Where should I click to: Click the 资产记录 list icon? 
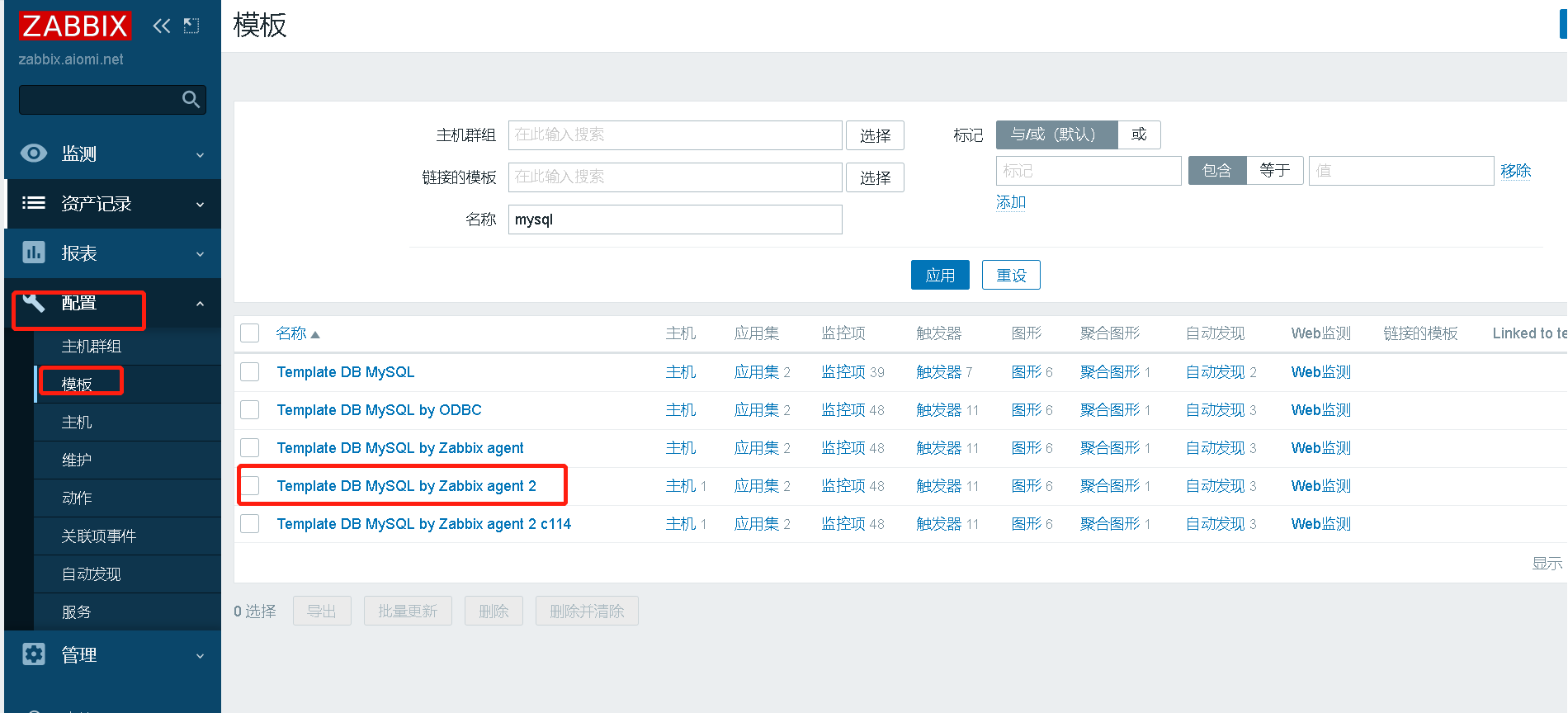point(34,203)
